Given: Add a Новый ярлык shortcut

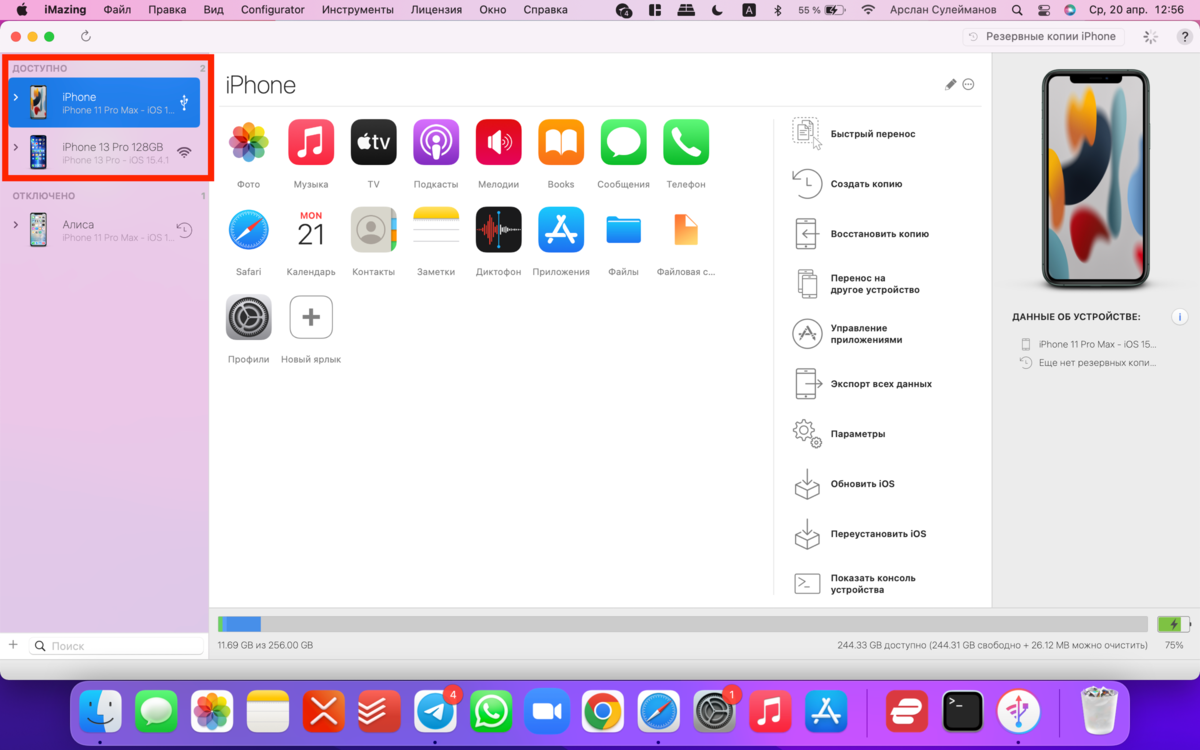Looking at the screenshot, I should click(311, 317).
